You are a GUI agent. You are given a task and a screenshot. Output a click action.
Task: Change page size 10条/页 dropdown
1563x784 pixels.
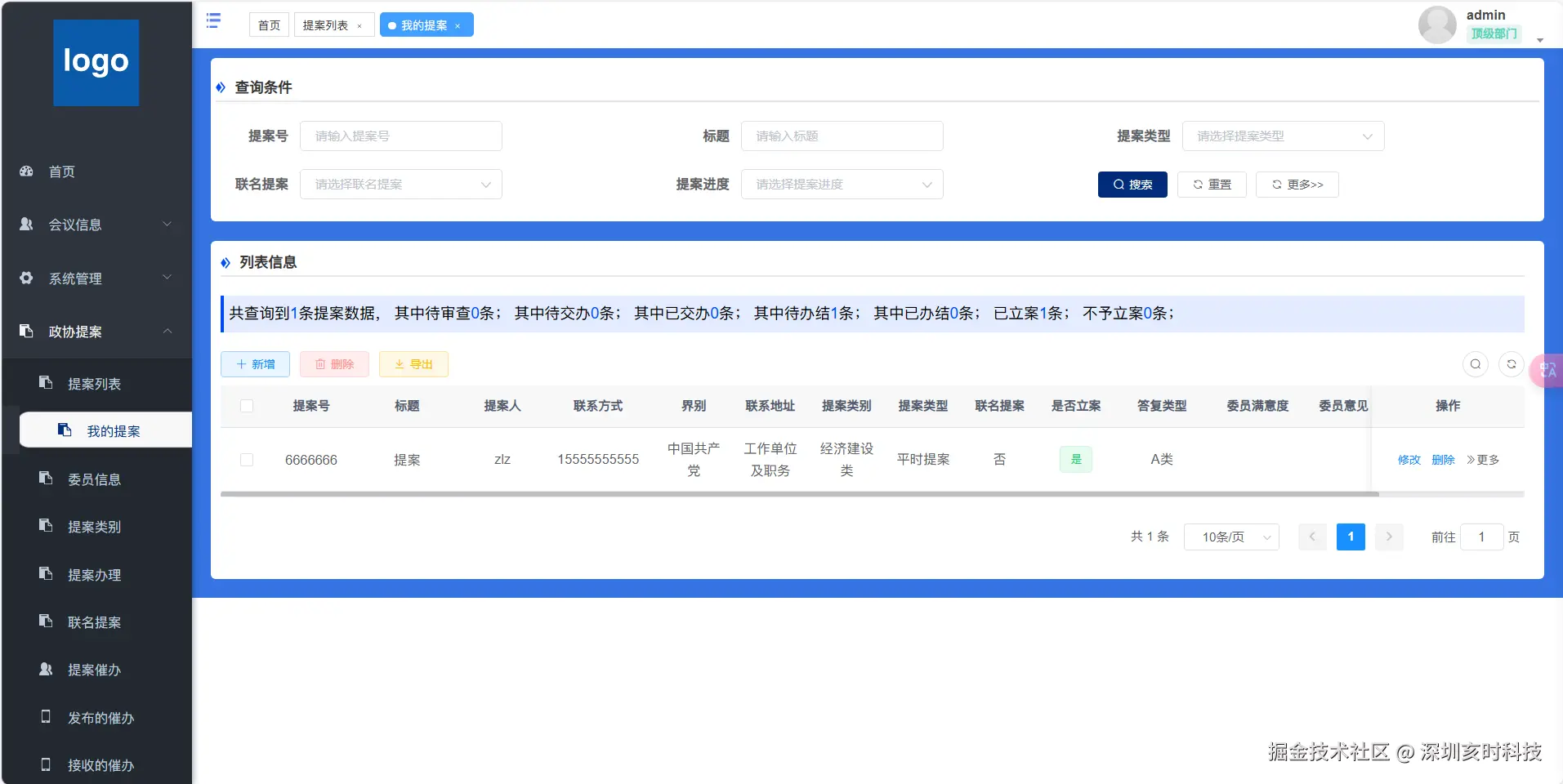[x=1231, y=537]
